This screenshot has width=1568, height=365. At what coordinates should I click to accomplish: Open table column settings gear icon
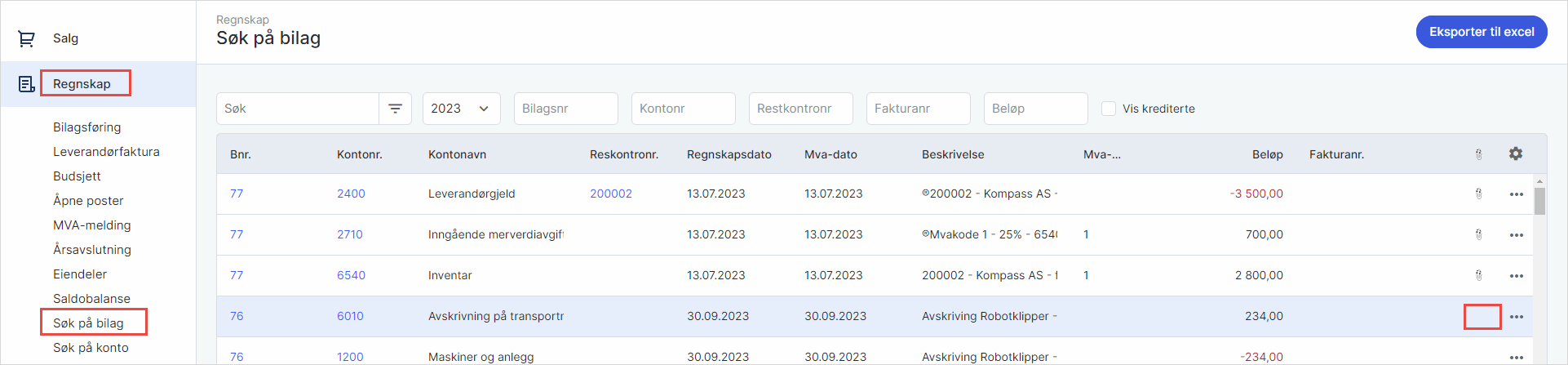tap(1515, 154)
